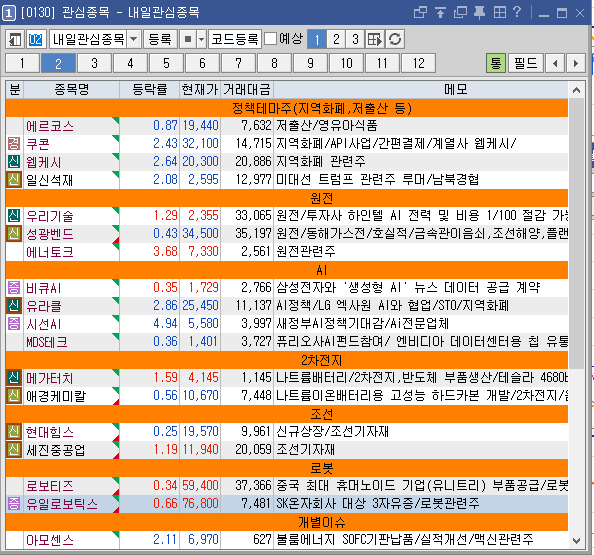The width and height of the screenshot is (594, 555).
Task: Click the 신 badge icon next to 메가터치
Action: click(14, 378)
